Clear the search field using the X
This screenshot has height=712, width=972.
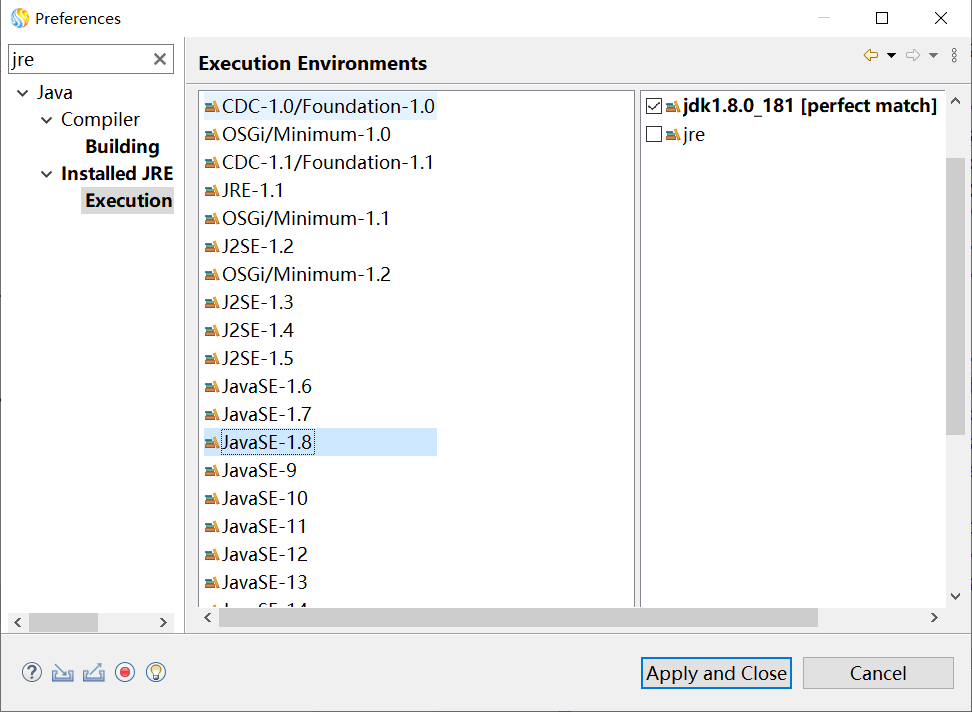point(159,58)
